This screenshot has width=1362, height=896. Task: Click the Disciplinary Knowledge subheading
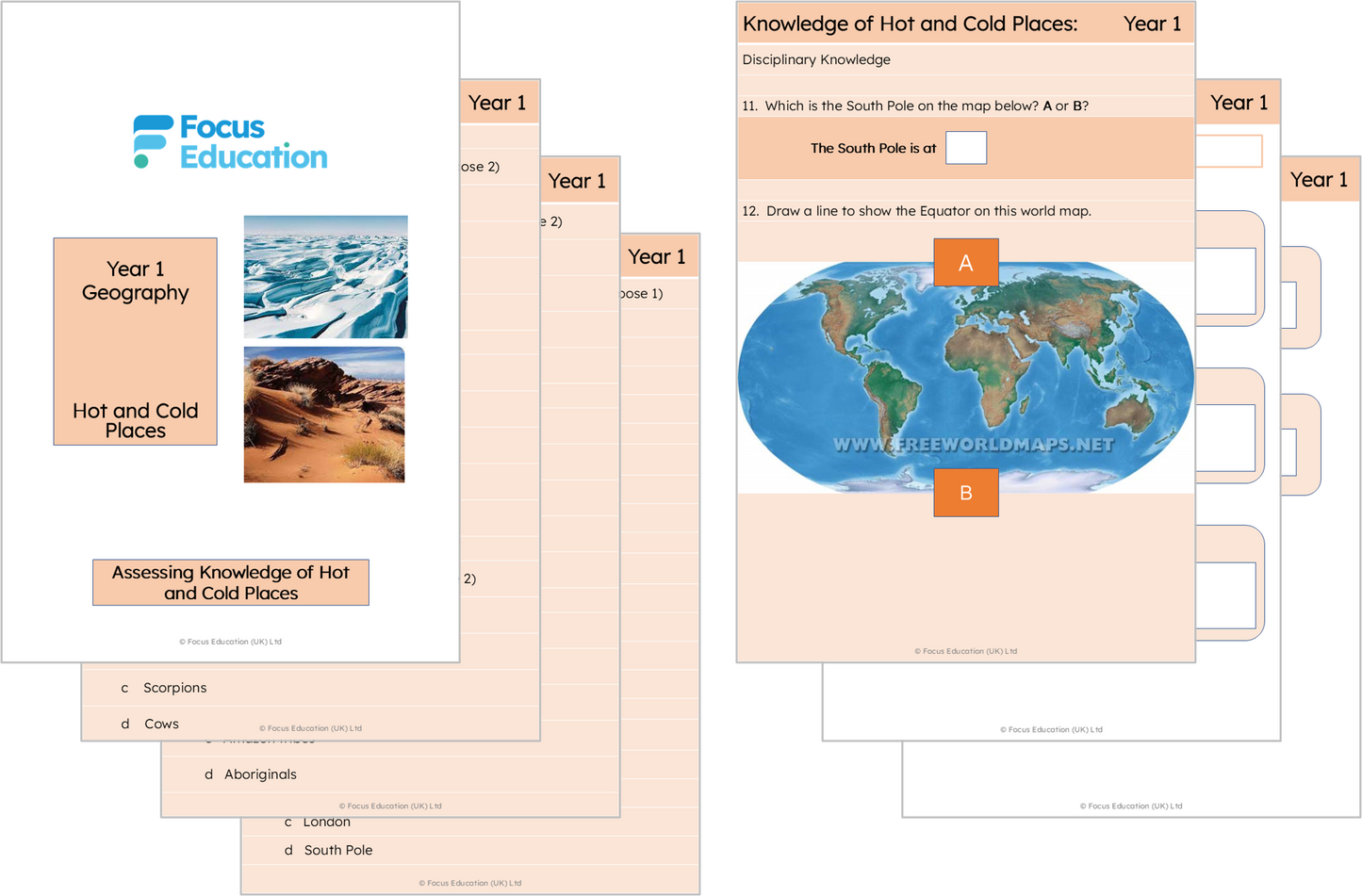(x=816, y=59)
